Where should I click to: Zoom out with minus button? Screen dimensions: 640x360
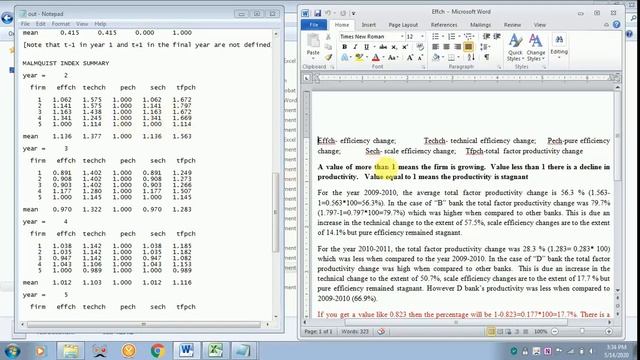tap(555, 331)
